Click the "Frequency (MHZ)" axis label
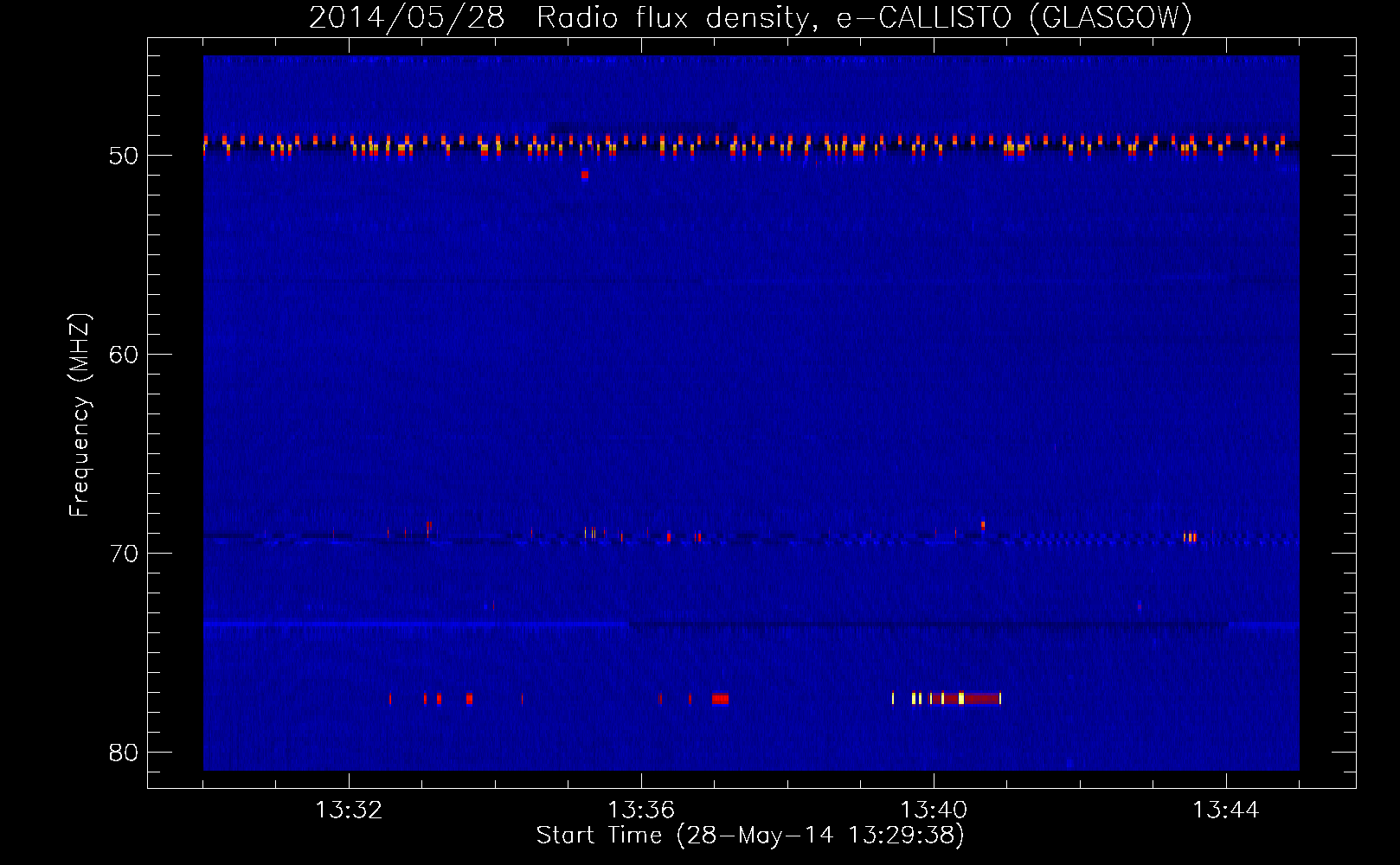The height and width of the screenshot is (865, 1400). (x=79, y=415)
